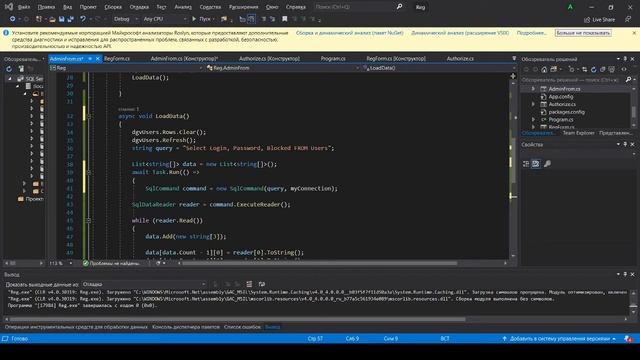Toggle word wrap in the Output panel
This screenshot has width=640, height=360.
(262, 284)
